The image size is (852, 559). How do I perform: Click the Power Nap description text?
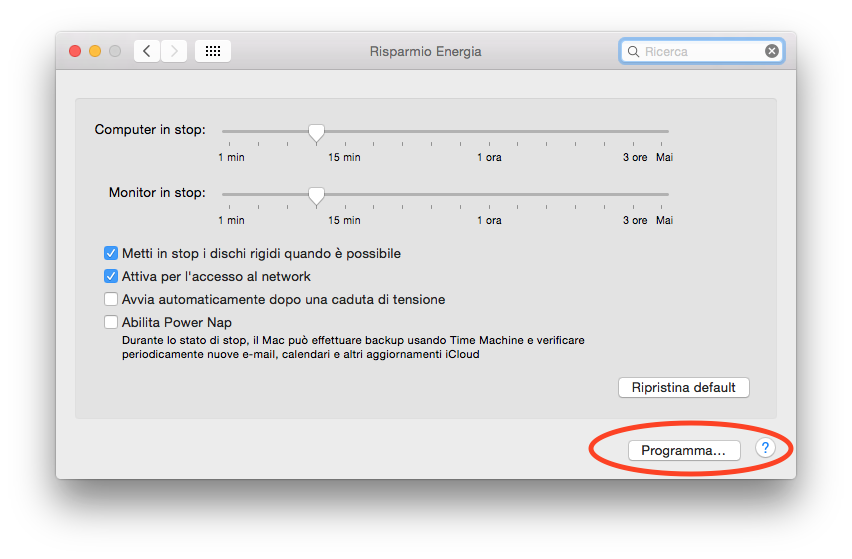(x=353, y=347)
